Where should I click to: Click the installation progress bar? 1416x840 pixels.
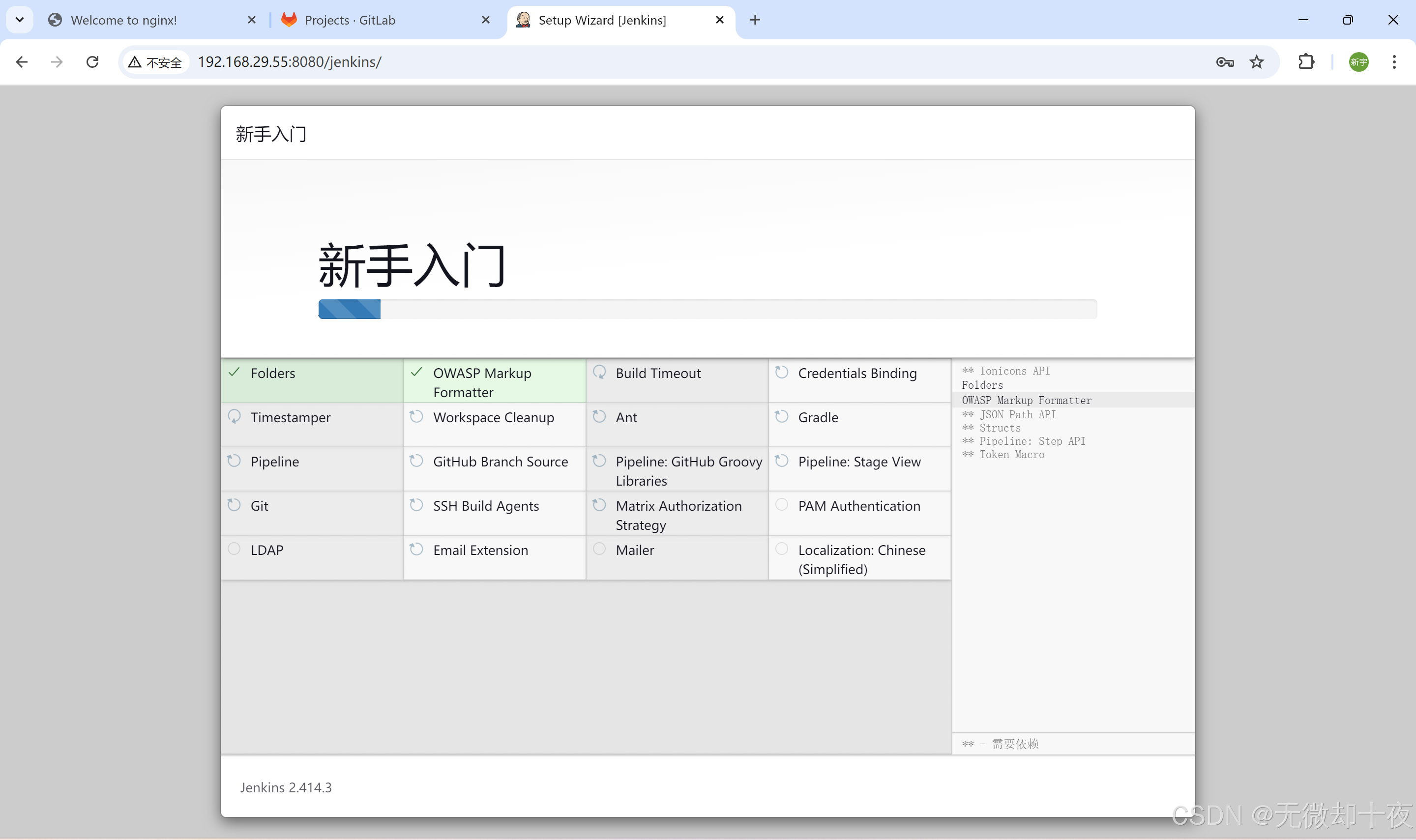707,309
